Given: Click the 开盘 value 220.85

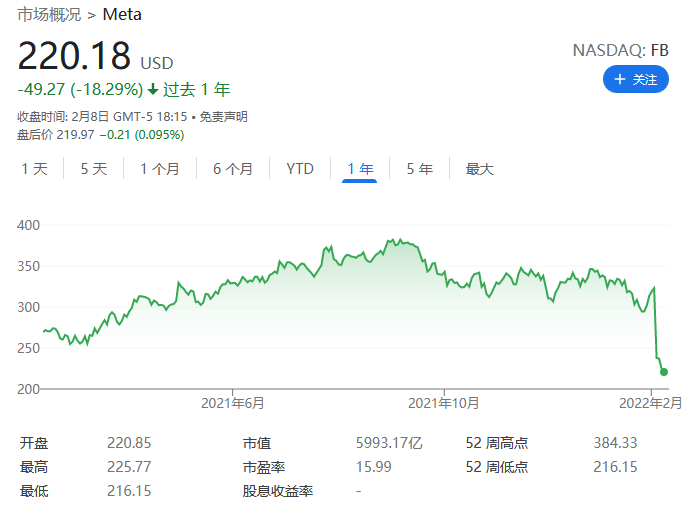Looking at the screenshot, I should pos(129,443).
